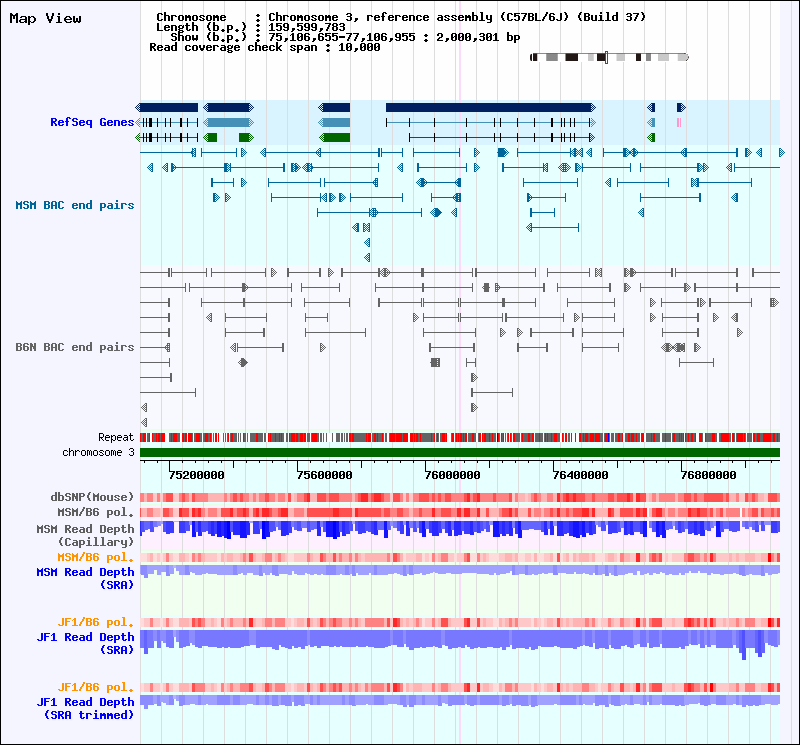Click the chromosome 3 ideogram thumbnail
This screenshot has height=745, width=800.
[610, 57]
